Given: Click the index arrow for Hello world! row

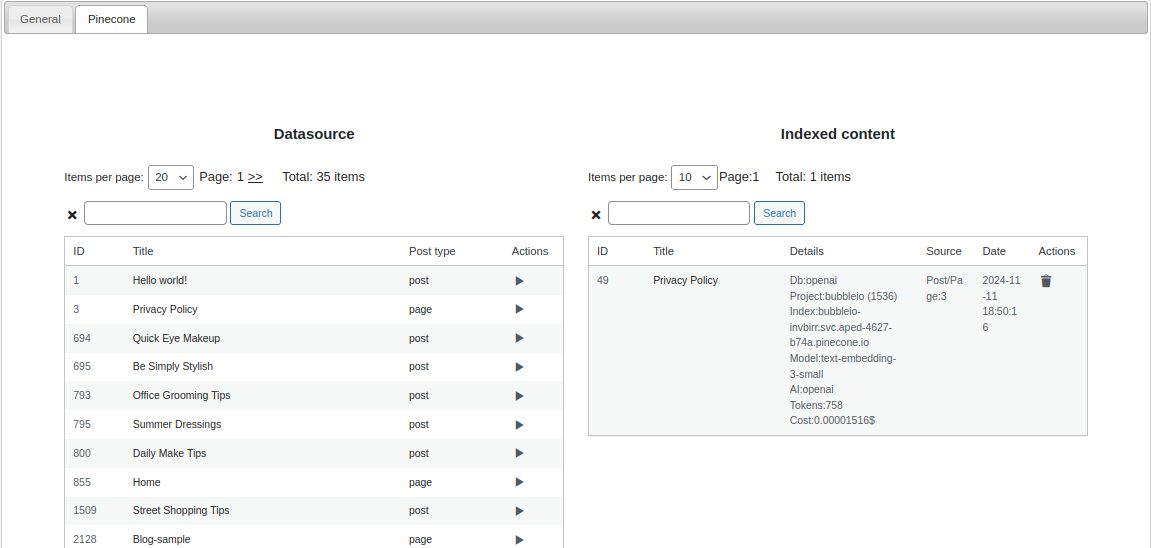Looking at the screenshot, I should pyautogui.click(x=519, y=281).
